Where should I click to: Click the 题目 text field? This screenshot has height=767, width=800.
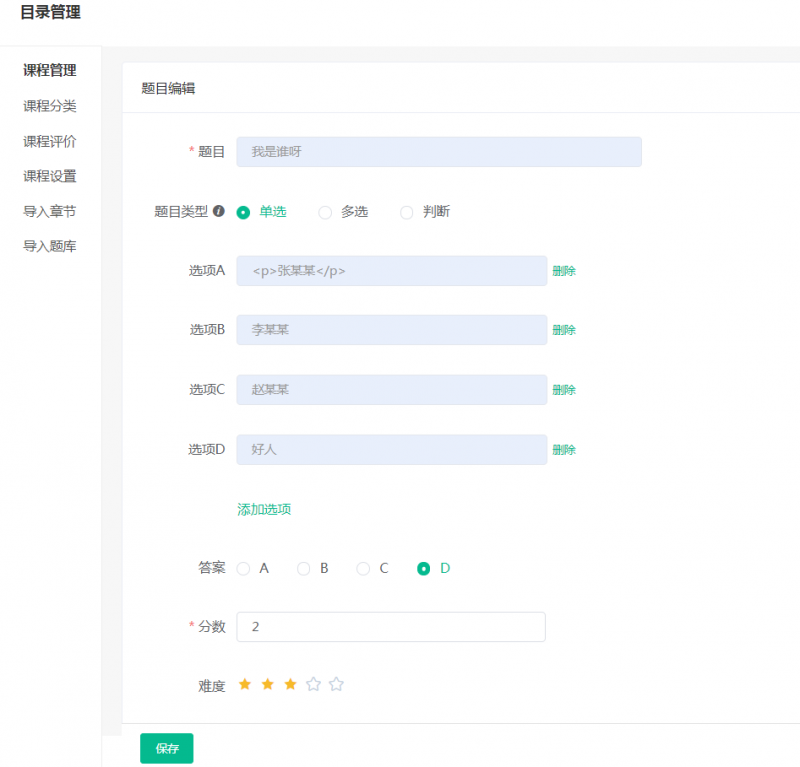click(x=439, y=152)
